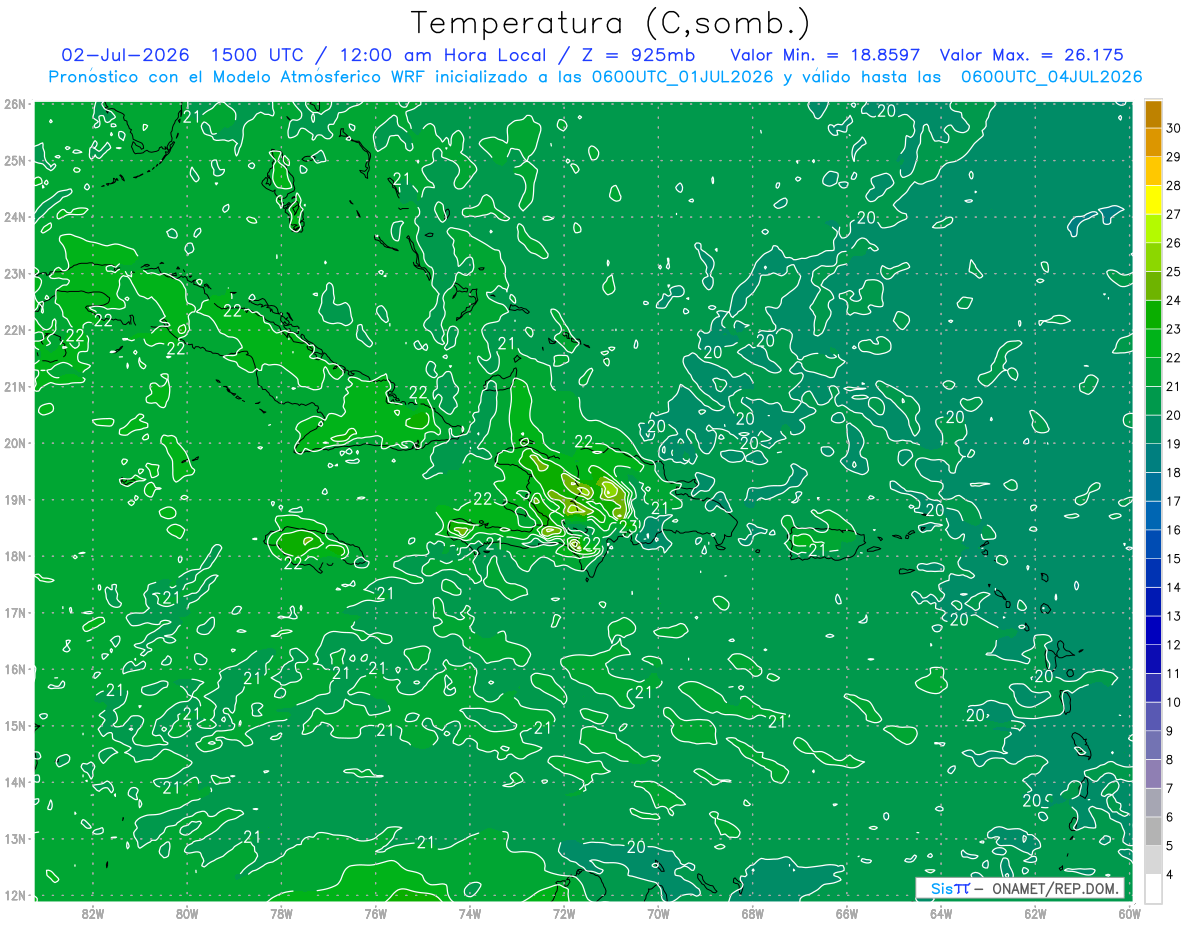Click the '19N' latitude axis label

point(14,500)
